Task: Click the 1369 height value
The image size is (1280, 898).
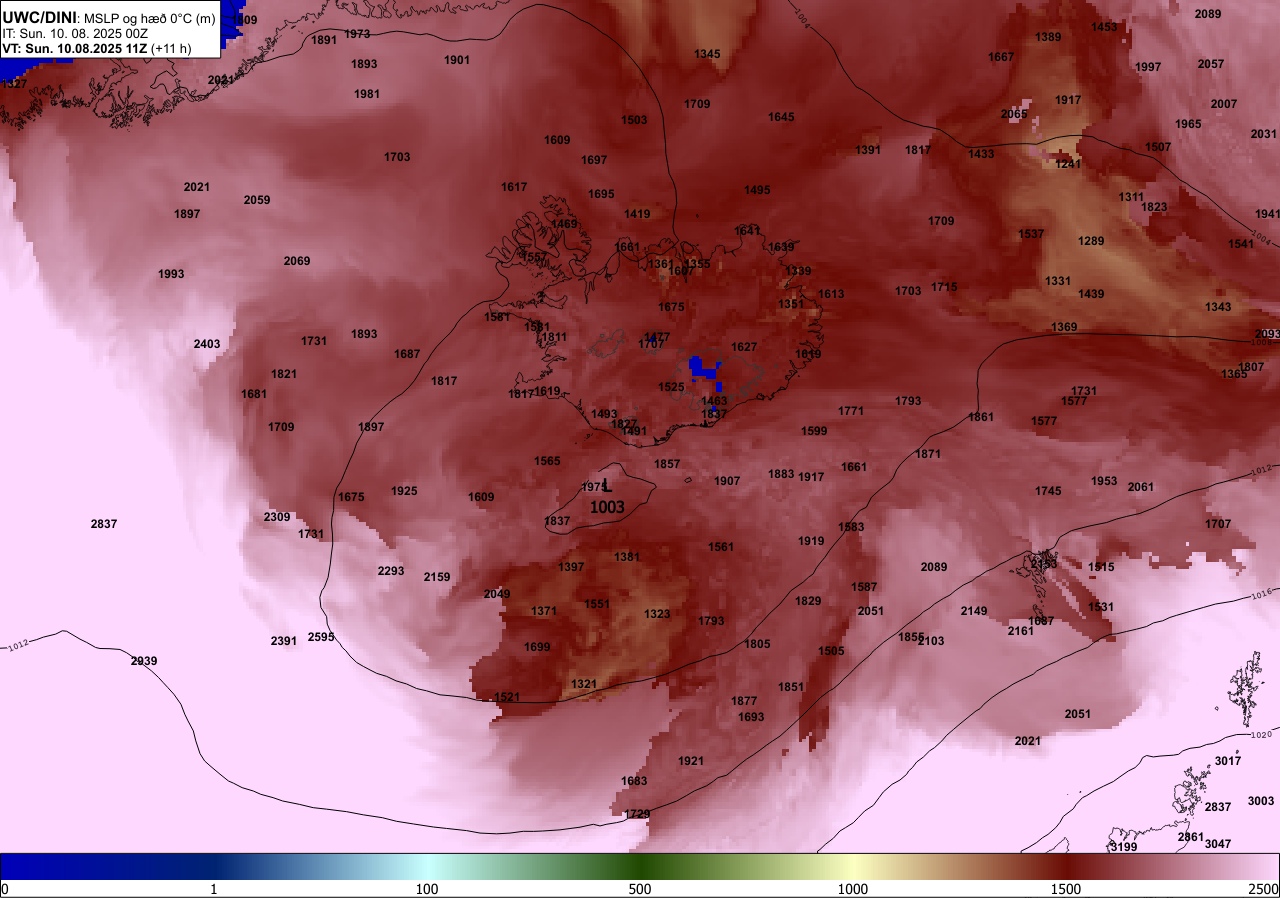Action: [1064, 327]
